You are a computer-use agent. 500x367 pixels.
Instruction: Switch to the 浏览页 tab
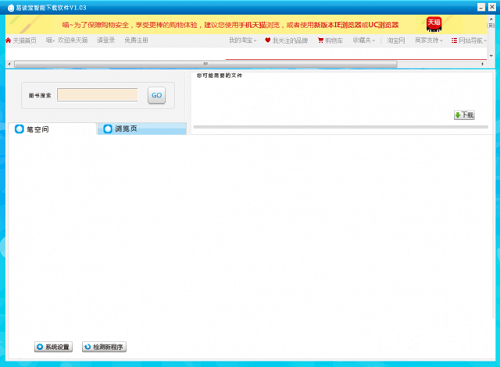click(x=142, y=129)
